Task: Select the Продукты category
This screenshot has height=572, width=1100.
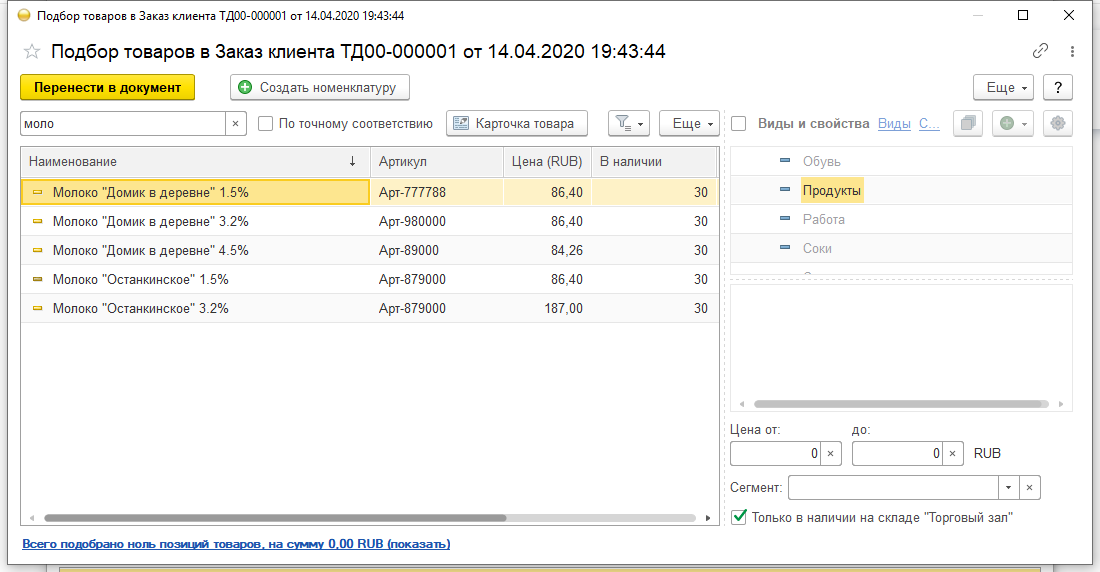Action: click(x=832, y=190)
